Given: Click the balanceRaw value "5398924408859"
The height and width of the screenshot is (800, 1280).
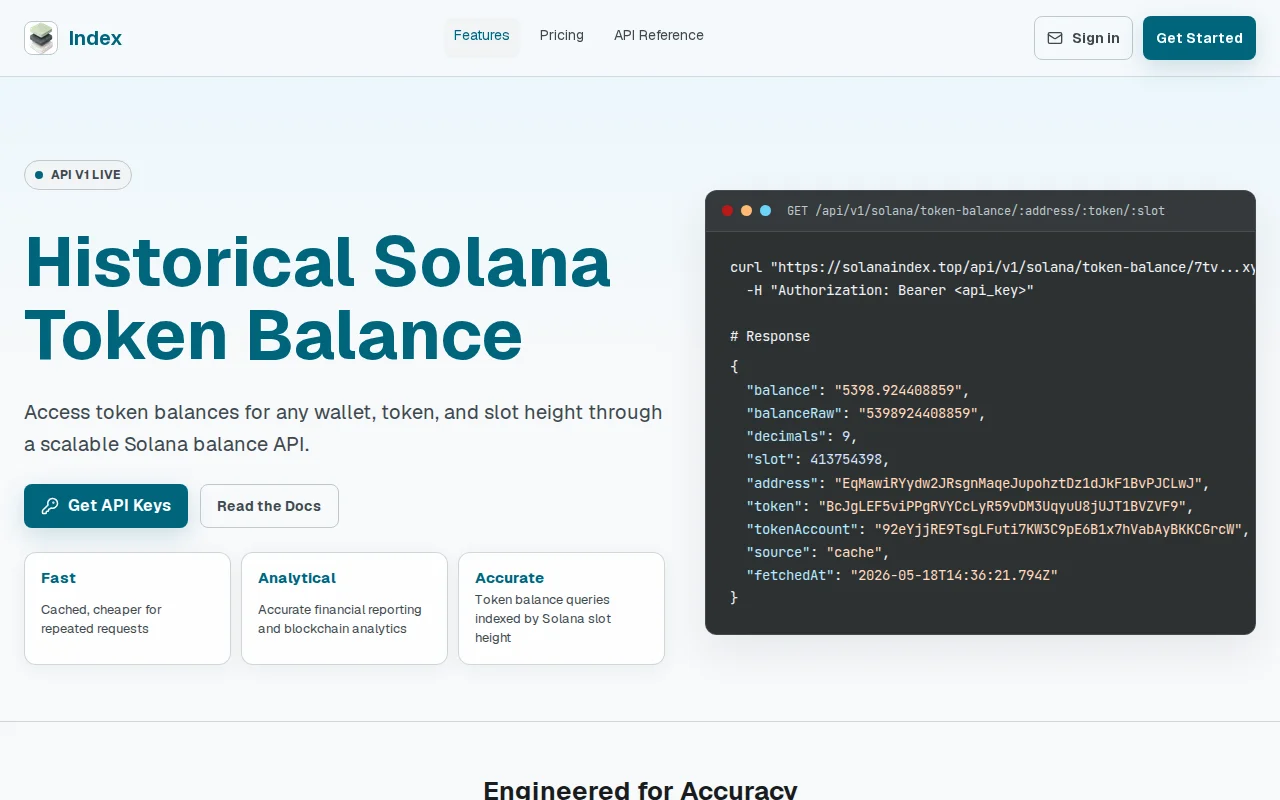Looking at the screenshot, I should 918,413.
